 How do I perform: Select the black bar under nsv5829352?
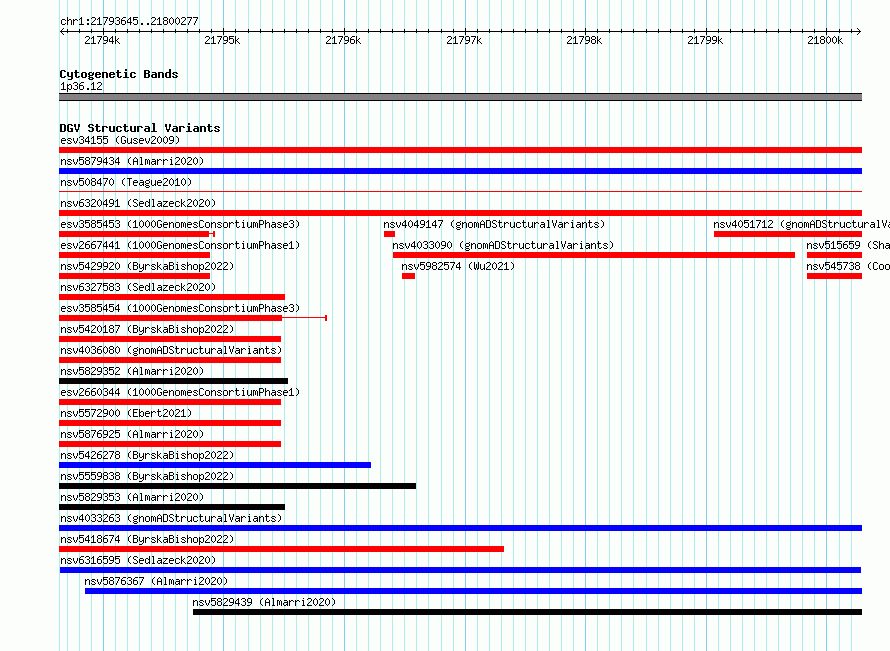pos(173,381)
